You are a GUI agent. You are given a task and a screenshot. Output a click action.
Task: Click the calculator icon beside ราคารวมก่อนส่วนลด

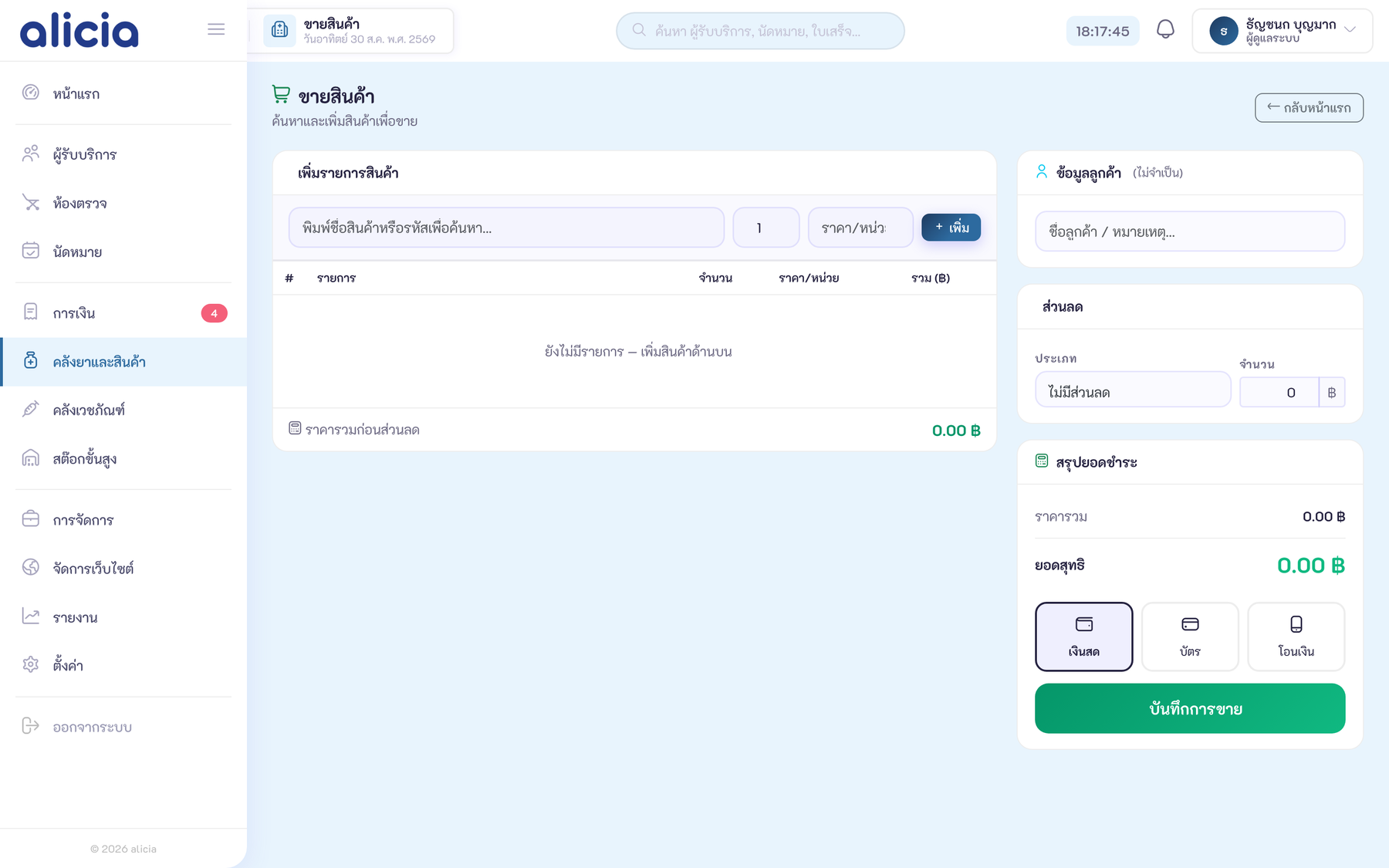tap(295, 428)
